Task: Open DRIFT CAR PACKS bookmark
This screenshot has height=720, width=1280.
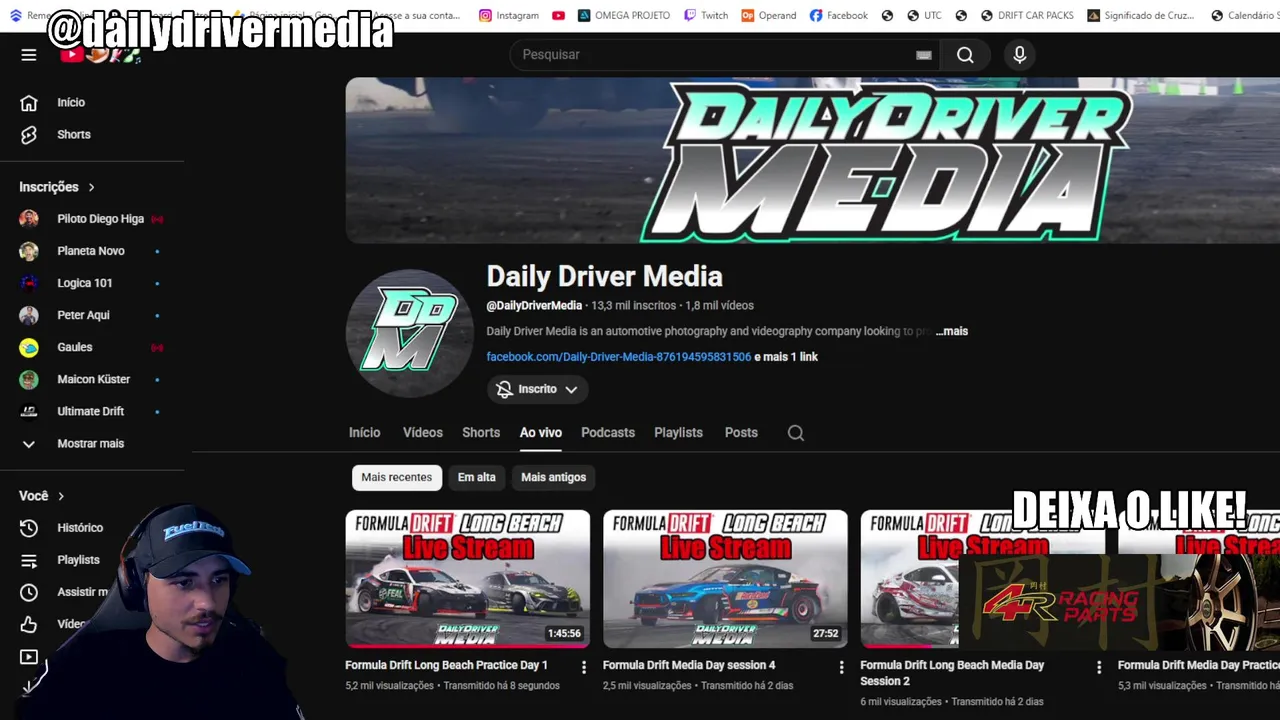Action: 1027,15
